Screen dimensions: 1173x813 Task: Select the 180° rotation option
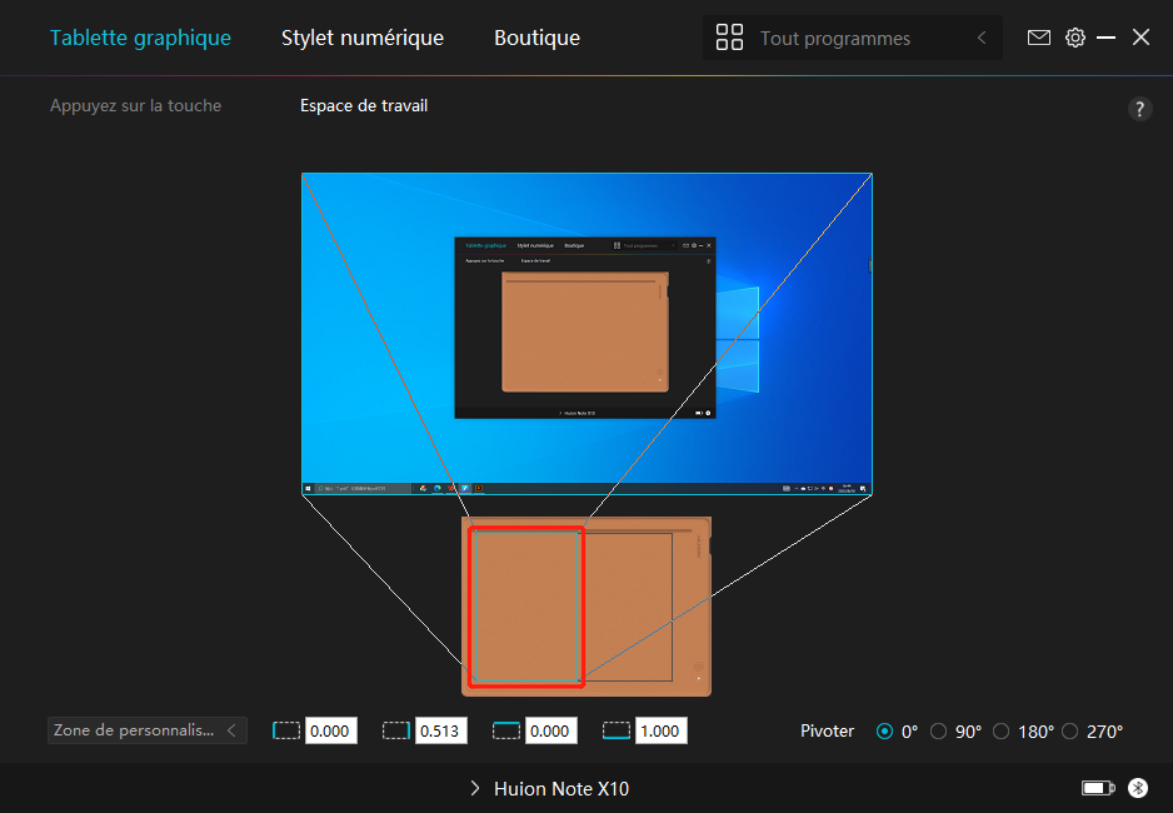pos(1001,732)
